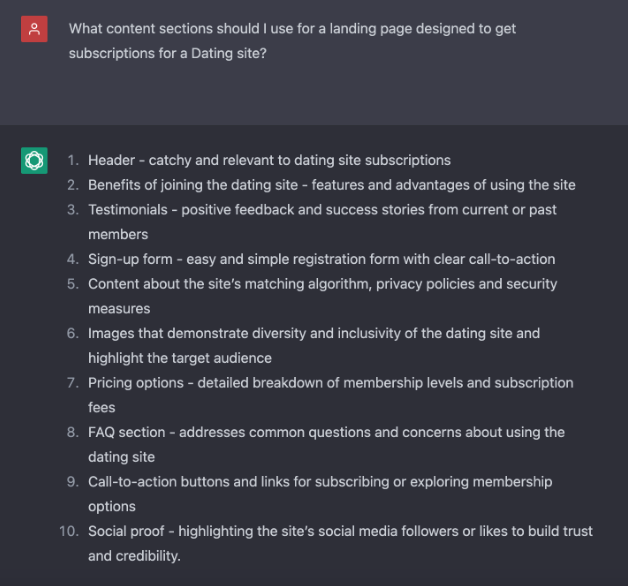Select the Header list item text
The width and height of the screenshot is (628, 586).
[269, 160]
